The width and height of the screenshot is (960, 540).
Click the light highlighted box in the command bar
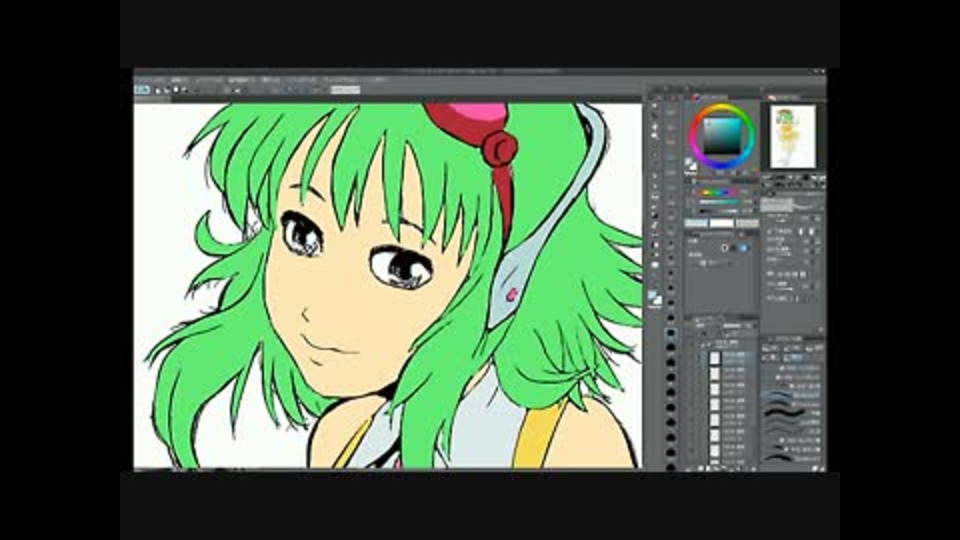345,90
